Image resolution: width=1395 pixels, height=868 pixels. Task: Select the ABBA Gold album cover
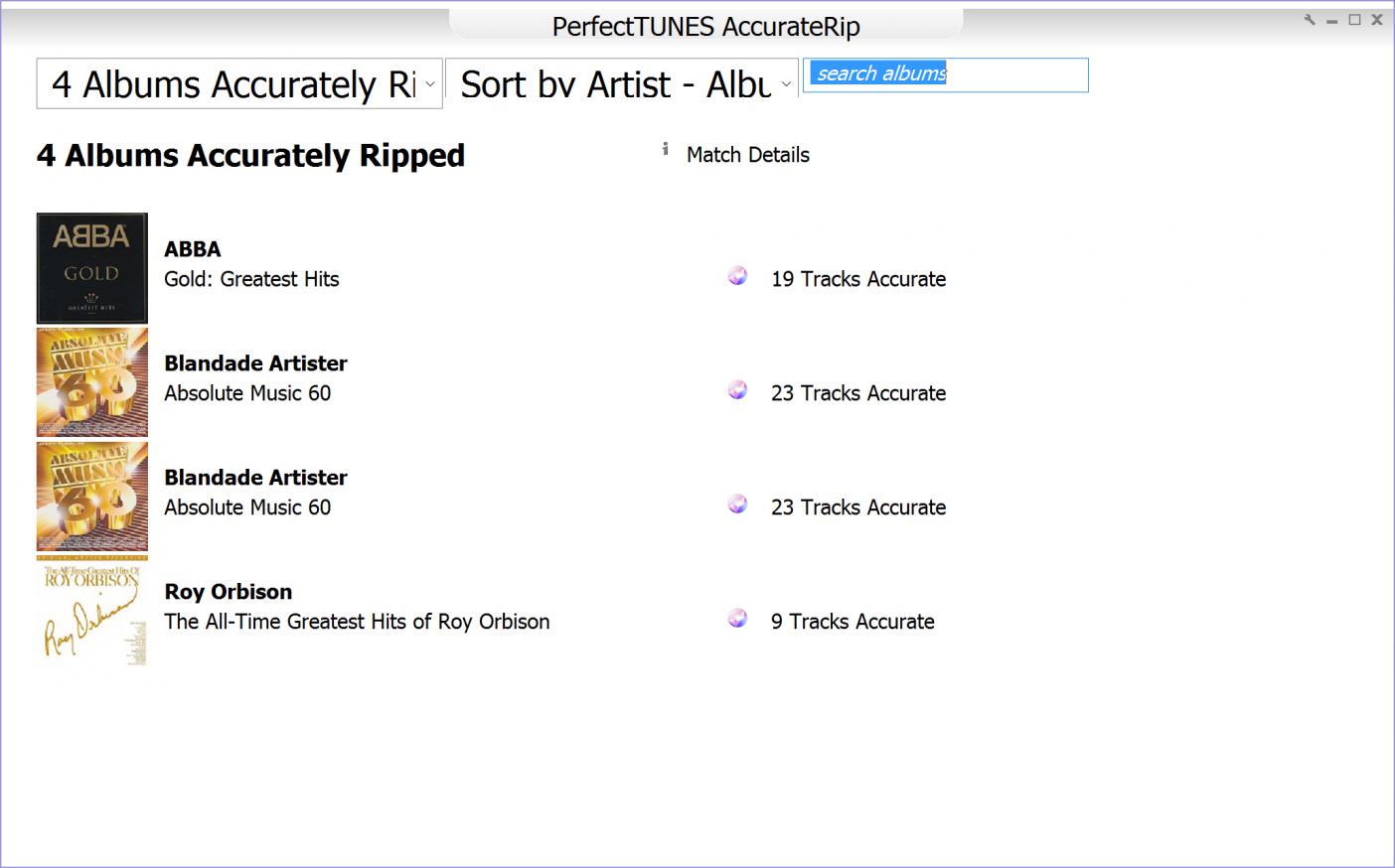point(92,268)
